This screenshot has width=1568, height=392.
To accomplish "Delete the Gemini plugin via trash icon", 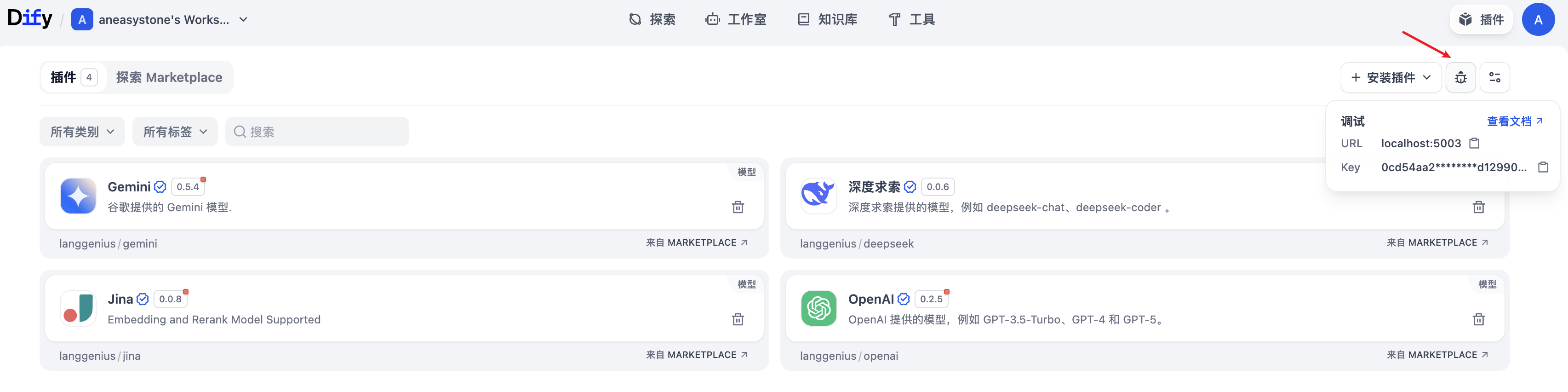I will coord(738,207).
